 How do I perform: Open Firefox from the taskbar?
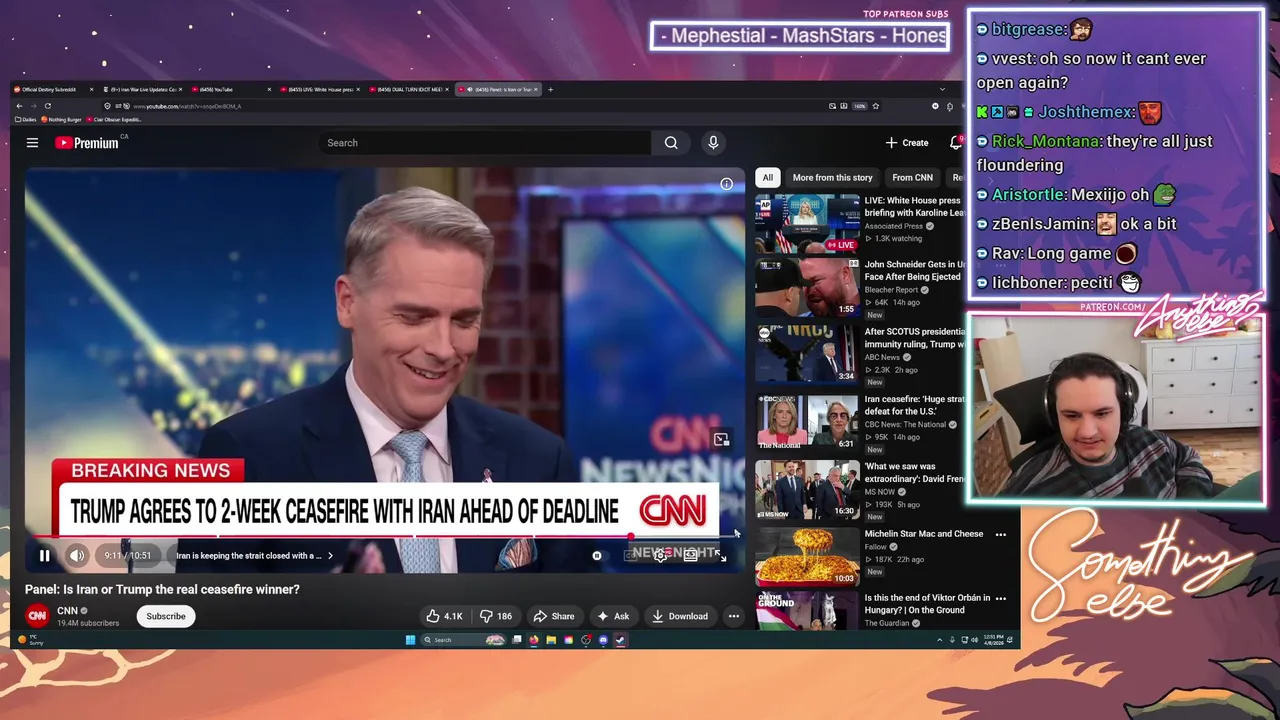(533, 640)
